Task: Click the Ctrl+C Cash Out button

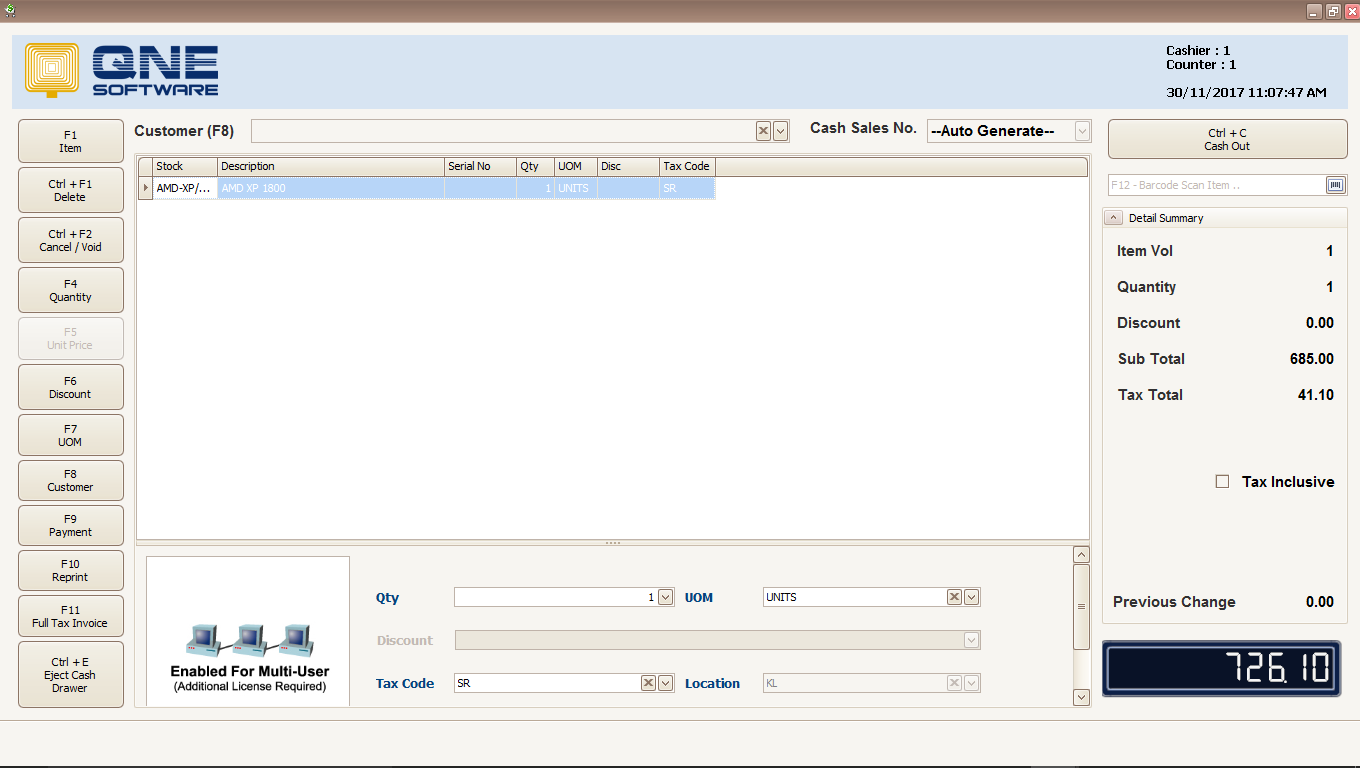Action: 1227,139
